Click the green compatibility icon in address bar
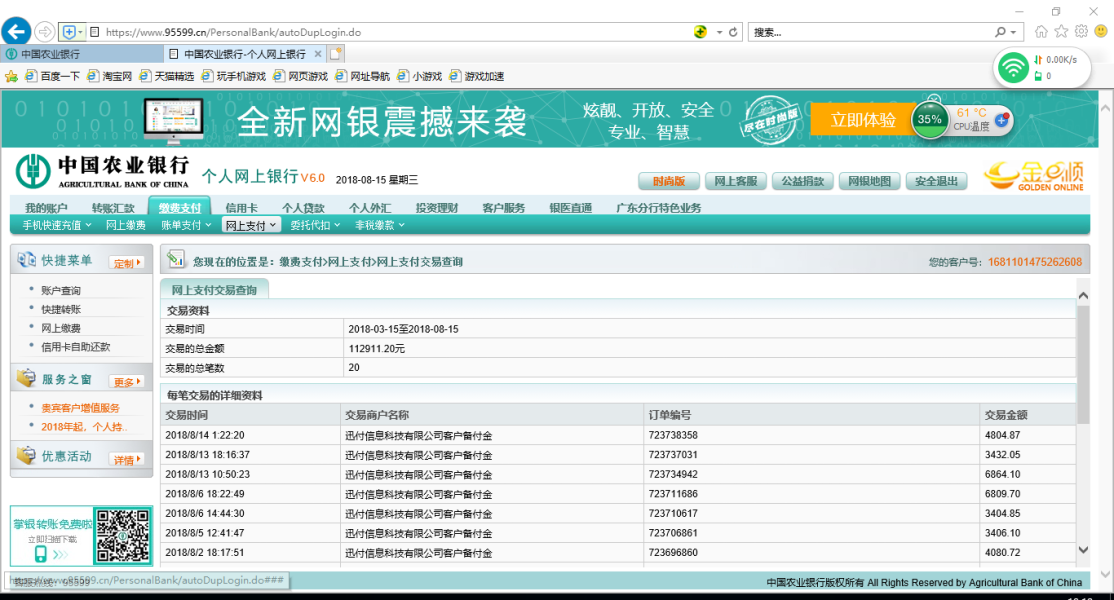The image size is (1114, 600). (701, 32)
